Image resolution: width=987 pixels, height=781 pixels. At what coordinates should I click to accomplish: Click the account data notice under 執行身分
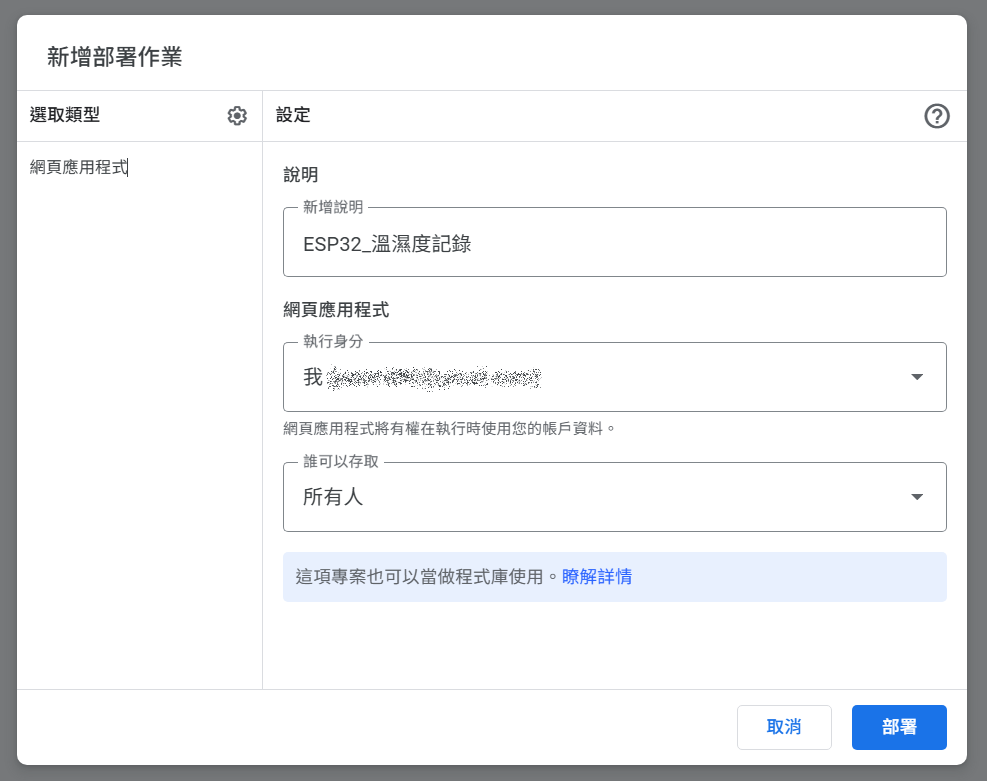[448, 429]
